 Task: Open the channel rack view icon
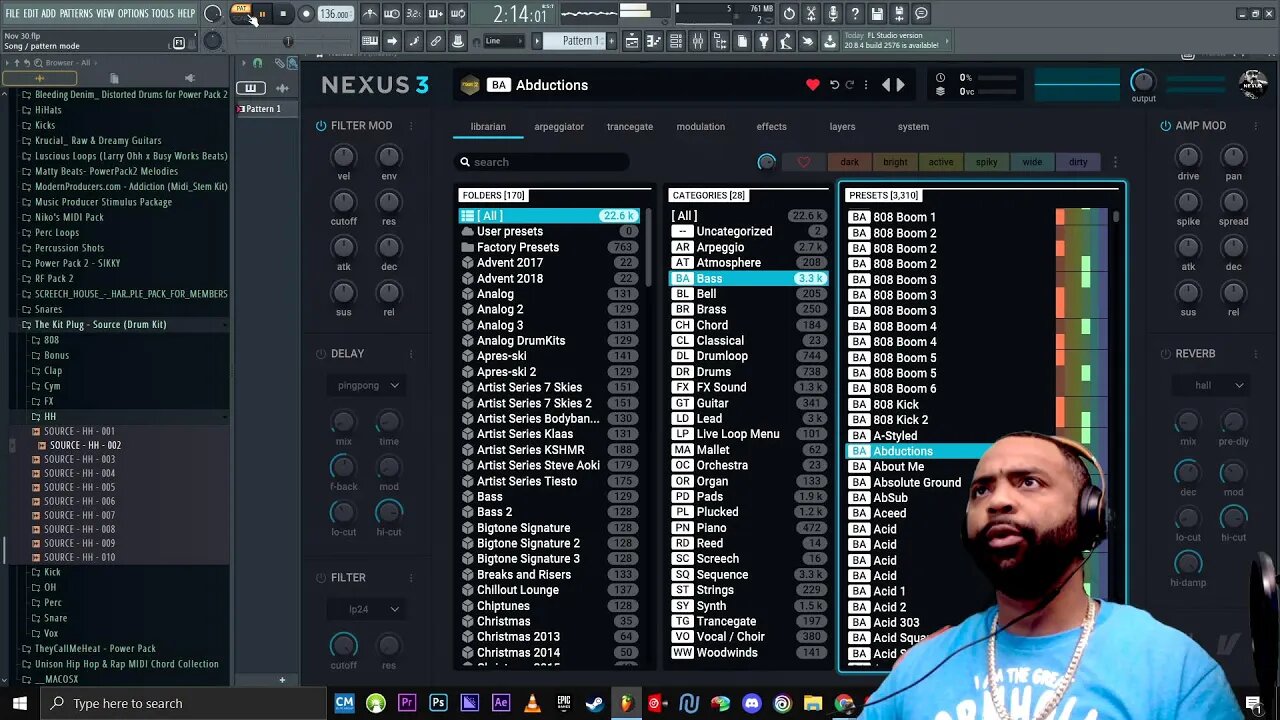tap(676, 41)
